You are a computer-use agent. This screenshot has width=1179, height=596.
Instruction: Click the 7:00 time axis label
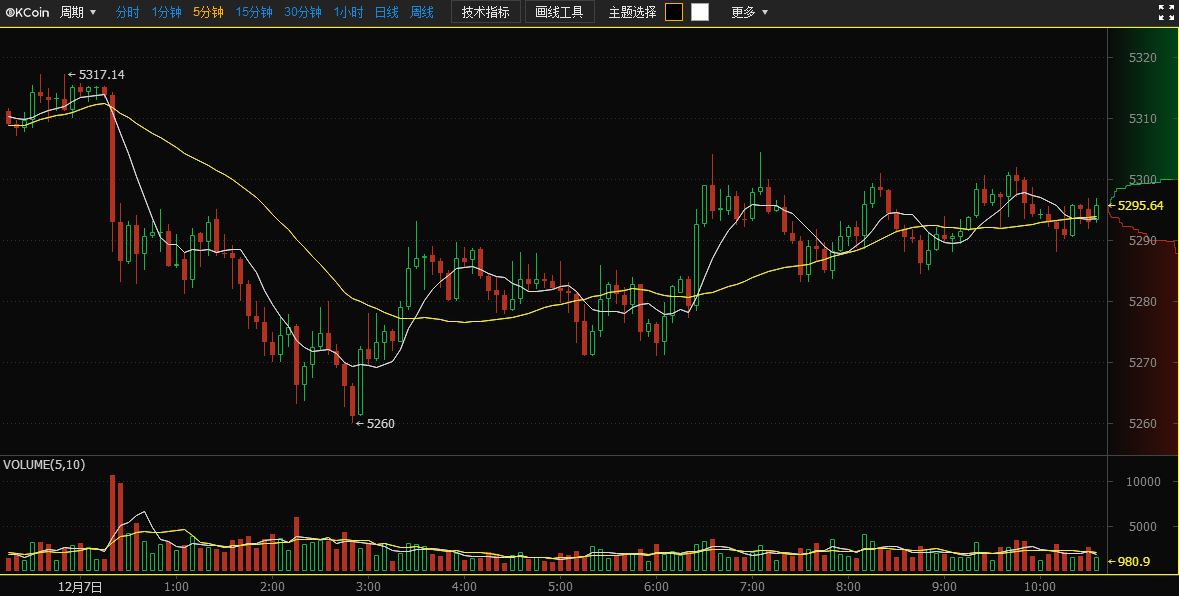(752, 586)
